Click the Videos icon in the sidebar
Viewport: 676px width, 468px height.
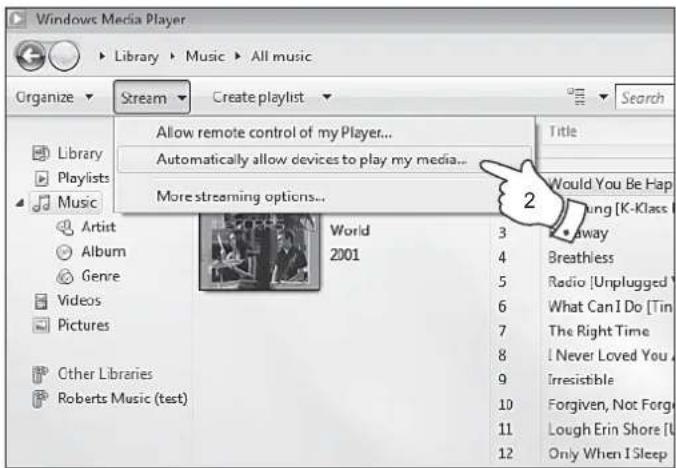(41, 301)
